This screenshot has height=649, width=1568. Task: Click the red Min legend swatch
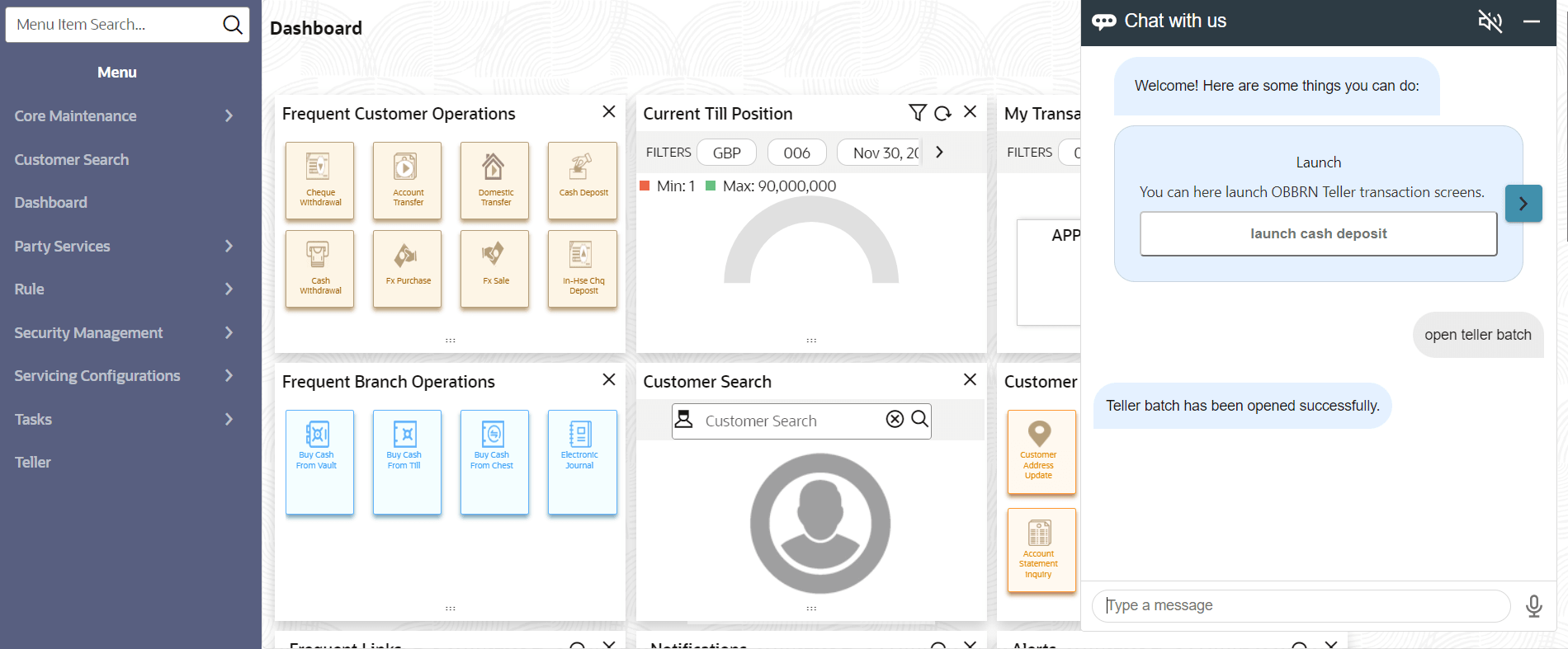point(645,186)
